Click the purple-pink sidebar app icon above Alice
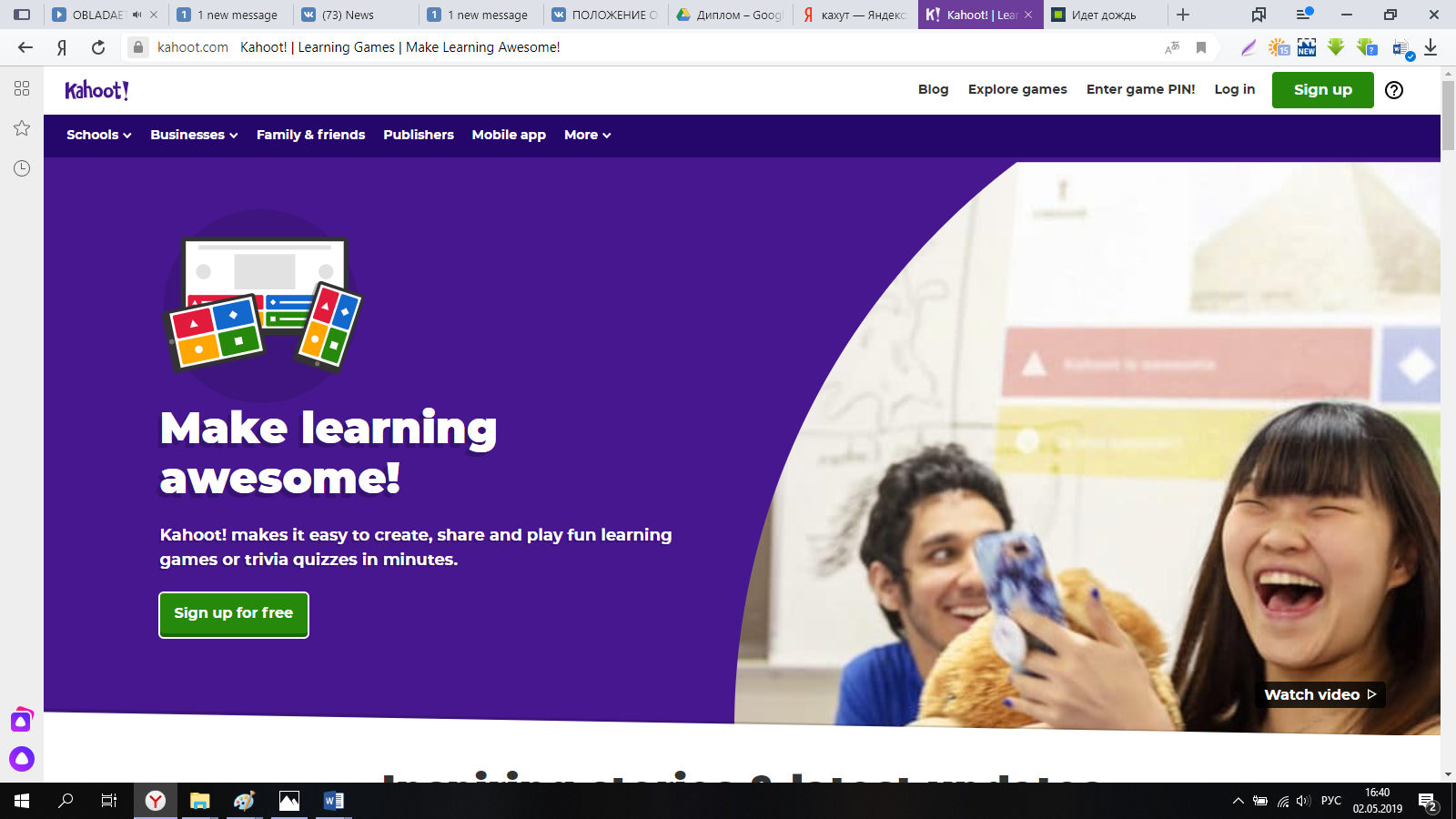This screenshot has width=1456, height=819. coord(22,720)
